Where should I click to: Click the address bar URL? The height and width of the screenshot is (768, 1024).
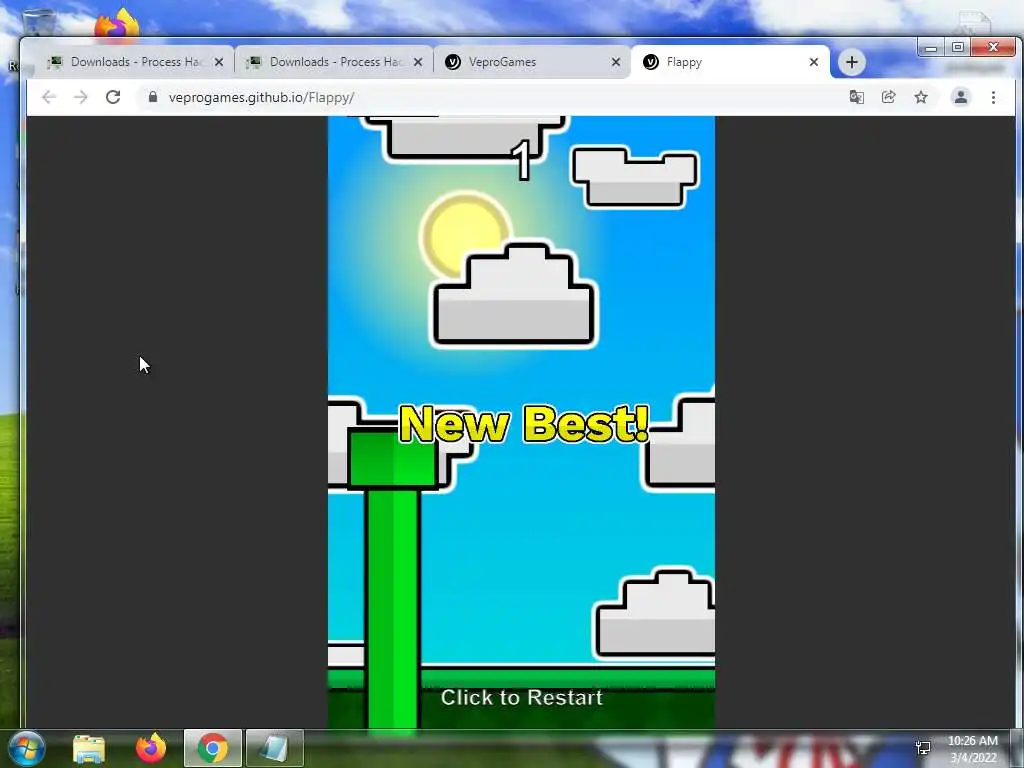click(x=261, y=97)
